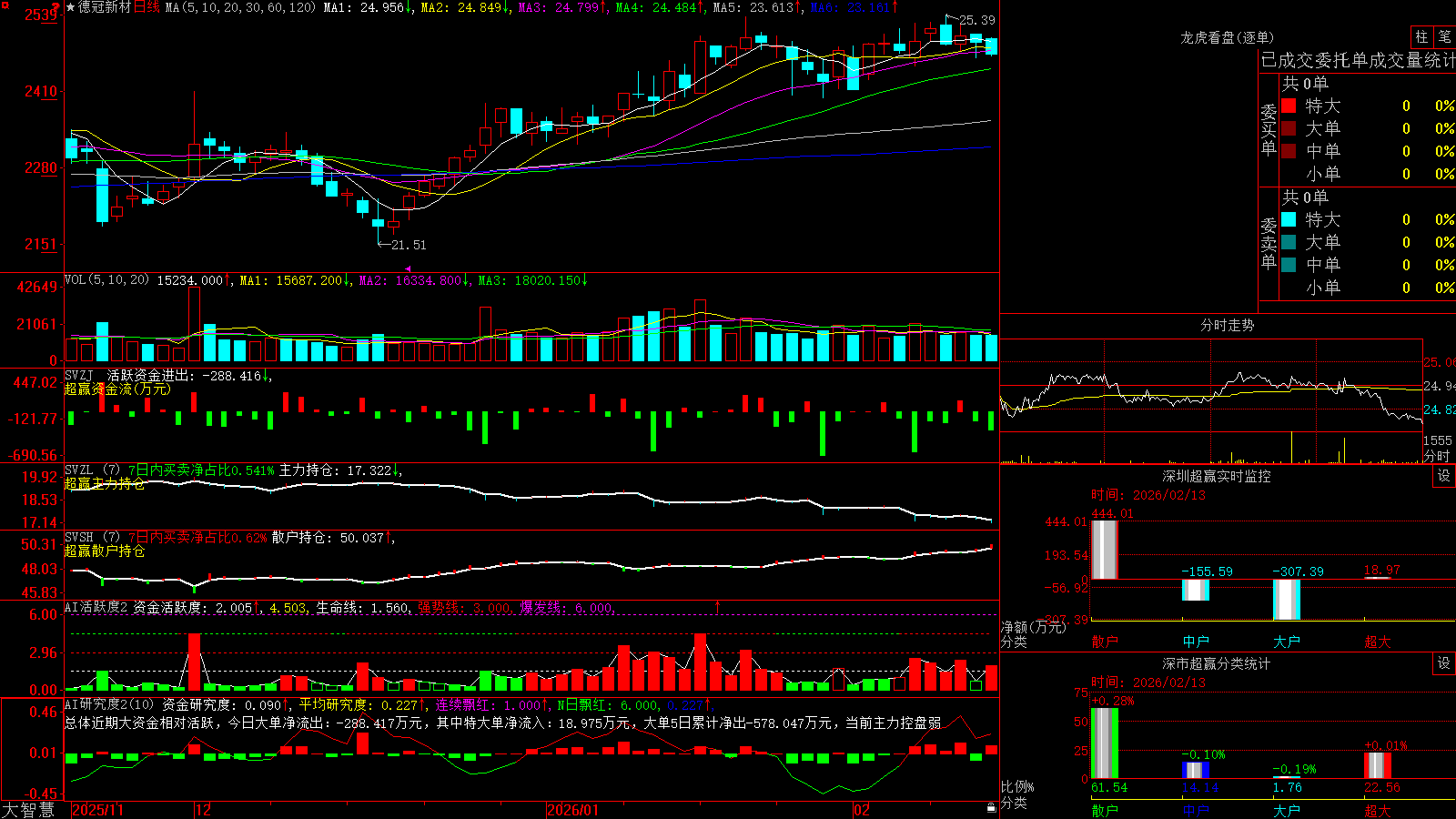This screenshot has height=819, width=1456.
Task: Click the 2025/11 date marker on timeline
Action: [x=97, y=810]
